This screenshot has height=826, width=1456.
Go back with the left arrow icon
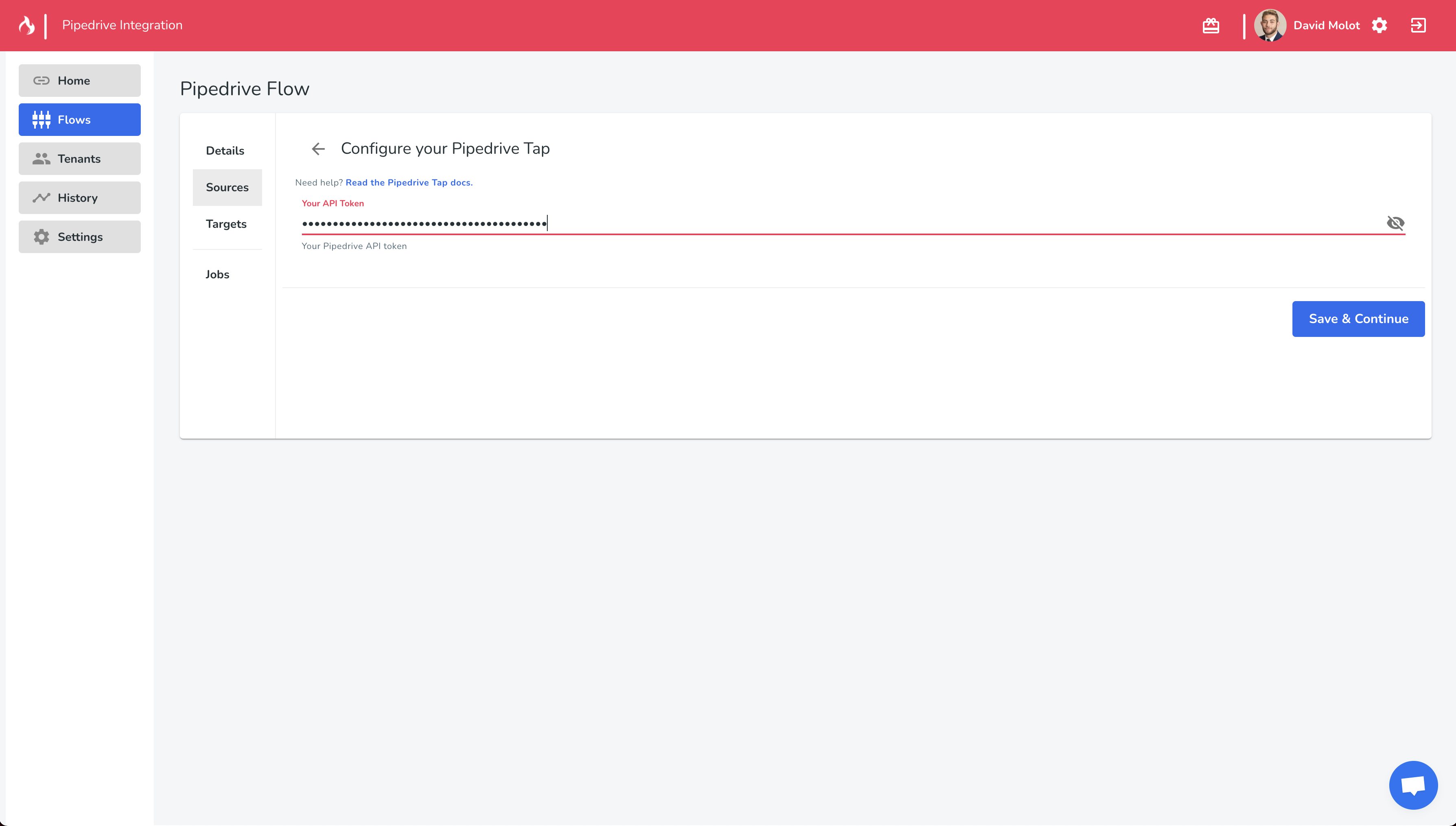[318, 149]
